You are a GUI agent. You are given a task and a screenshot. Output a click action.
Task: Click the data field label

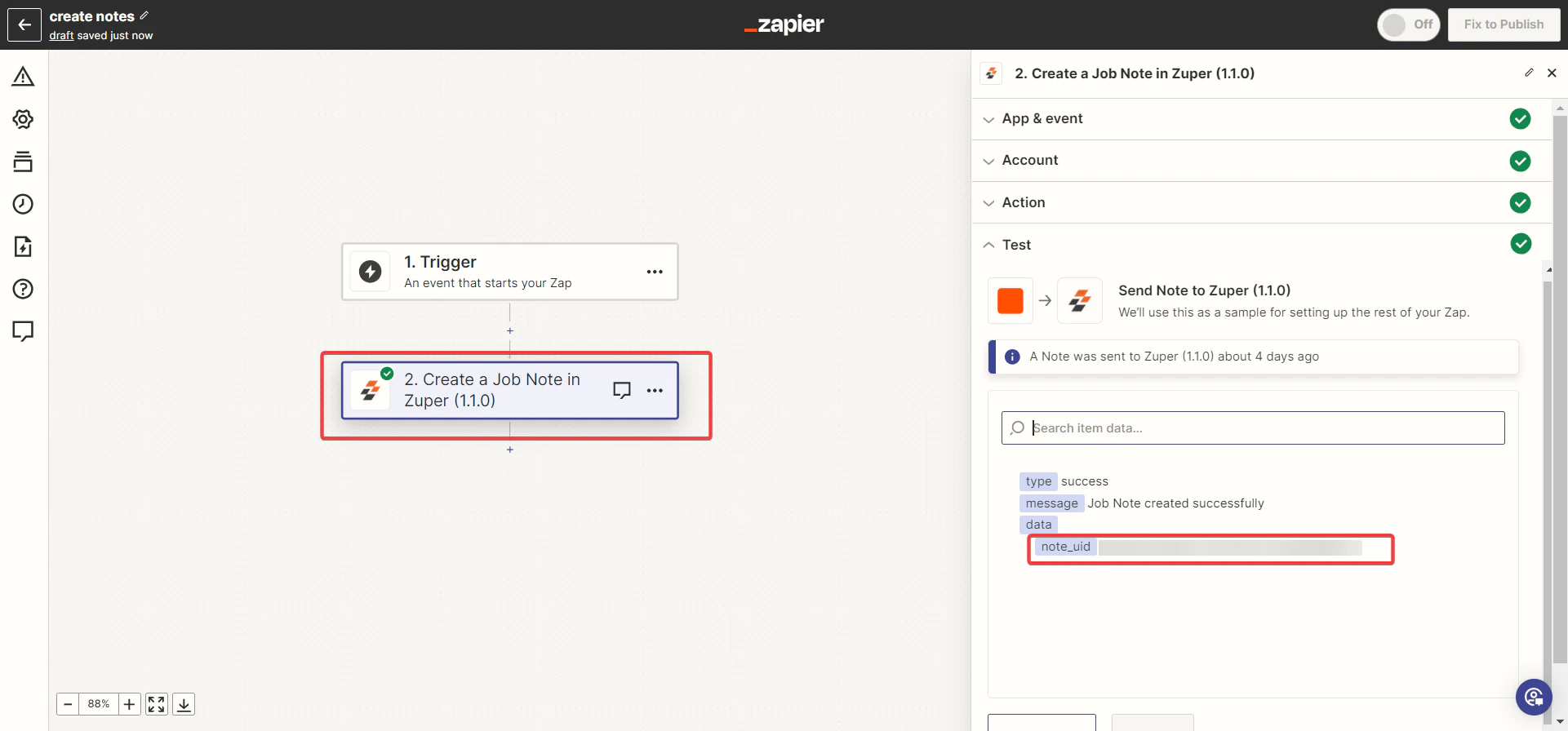click(1038, 525)
